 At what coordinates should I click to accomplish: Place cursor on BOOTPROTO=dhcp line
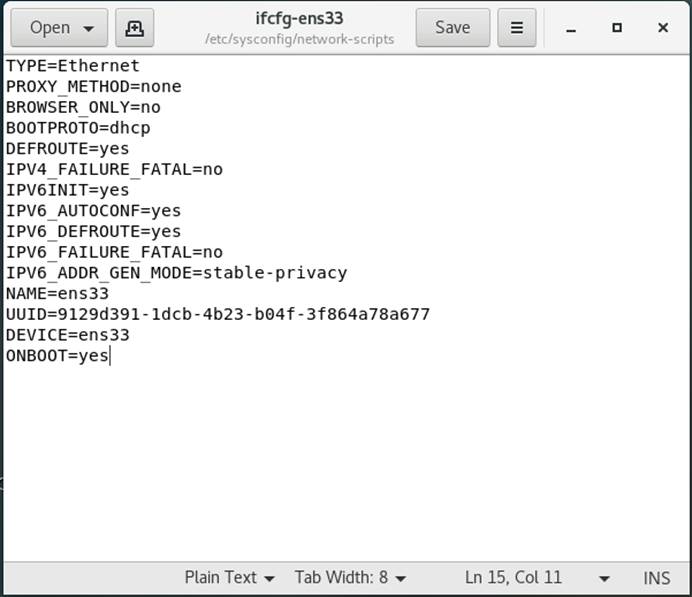tap(78, 128)
